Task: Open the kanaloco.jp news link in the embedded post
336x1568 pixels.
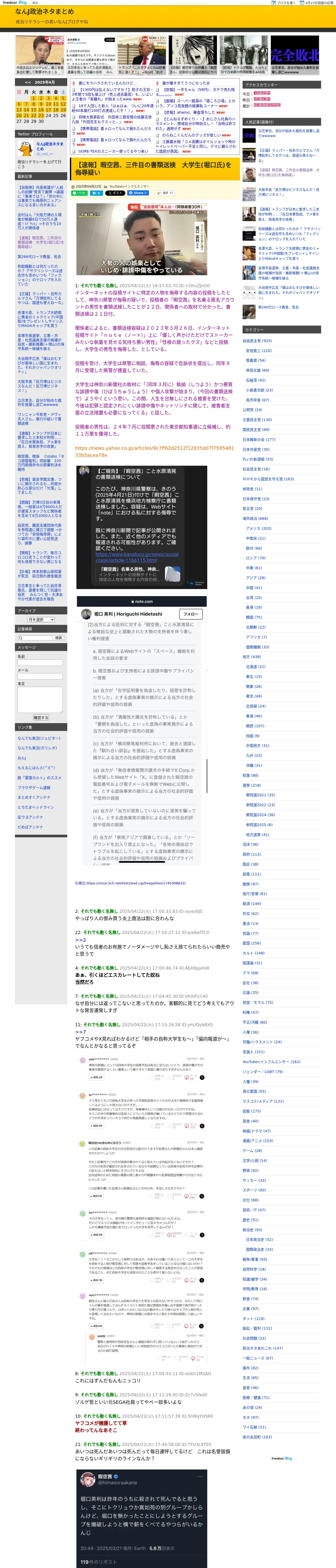Action: [x=137, y=557]
